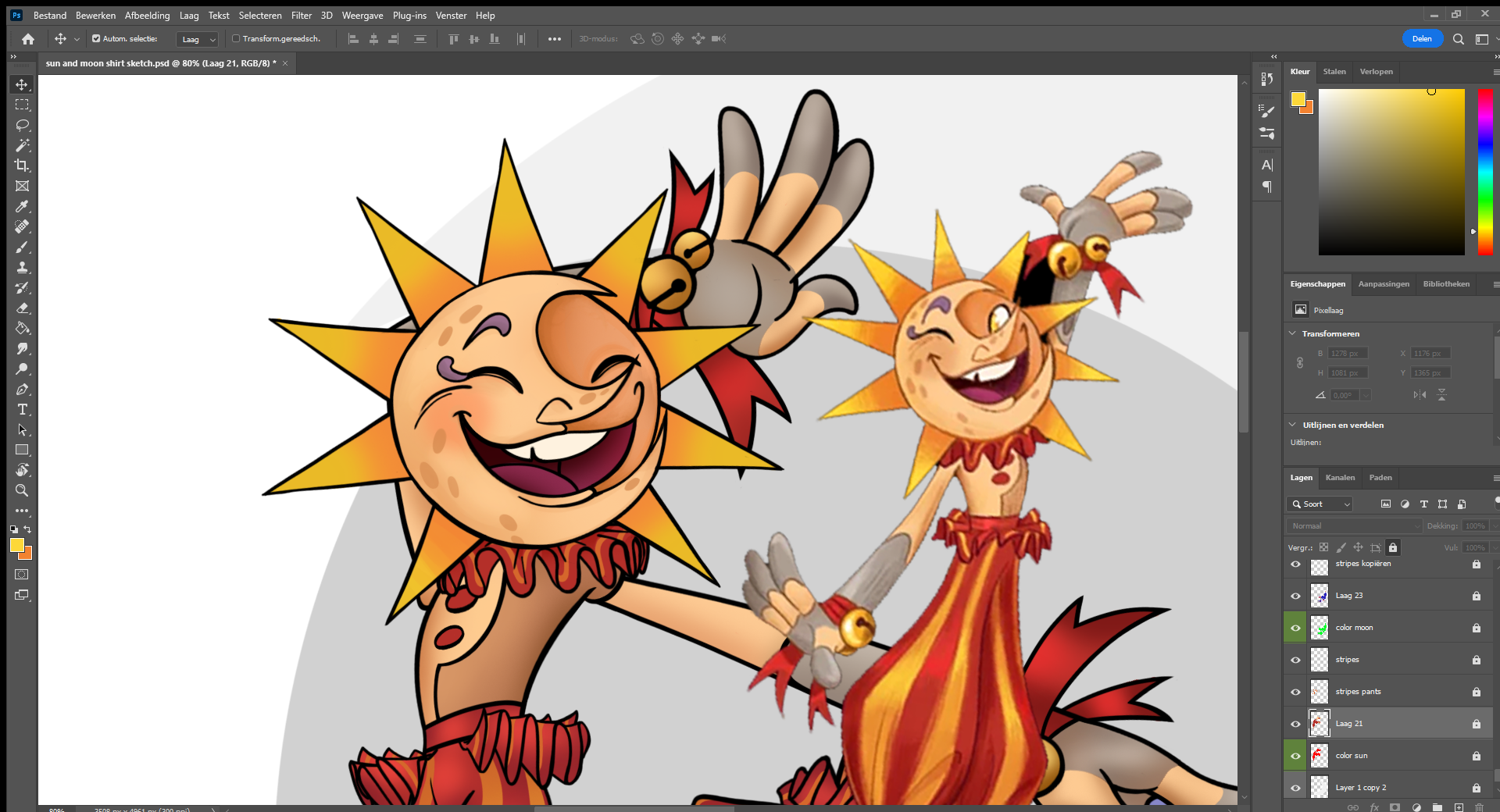Select the Magic Wand tool
The width and height of the screenshot is (1500, 812).
pos(22,145)
